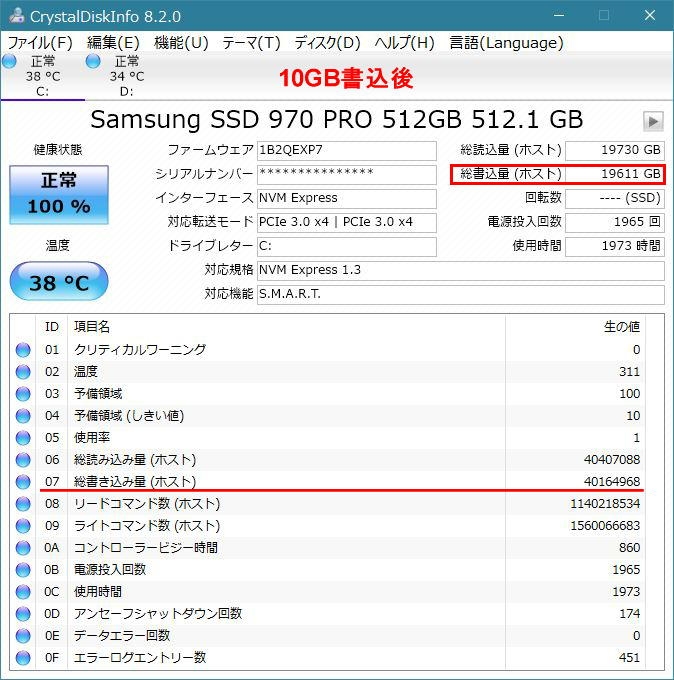Click the Samsung SSD 970 PRO model title
The image size is (674, 680).
pos(337,119)
